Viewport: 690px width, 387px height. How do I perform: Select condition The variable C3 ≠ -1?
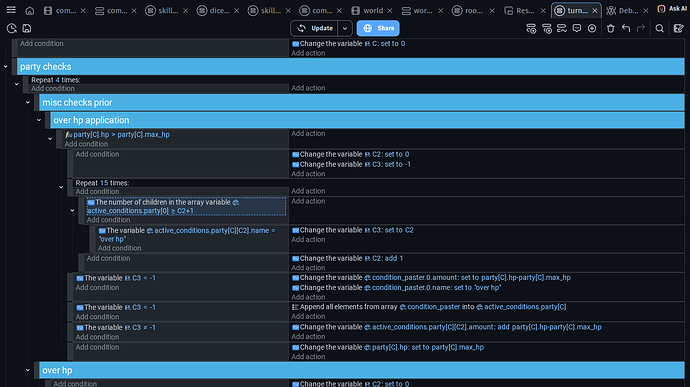pos(116,328)
